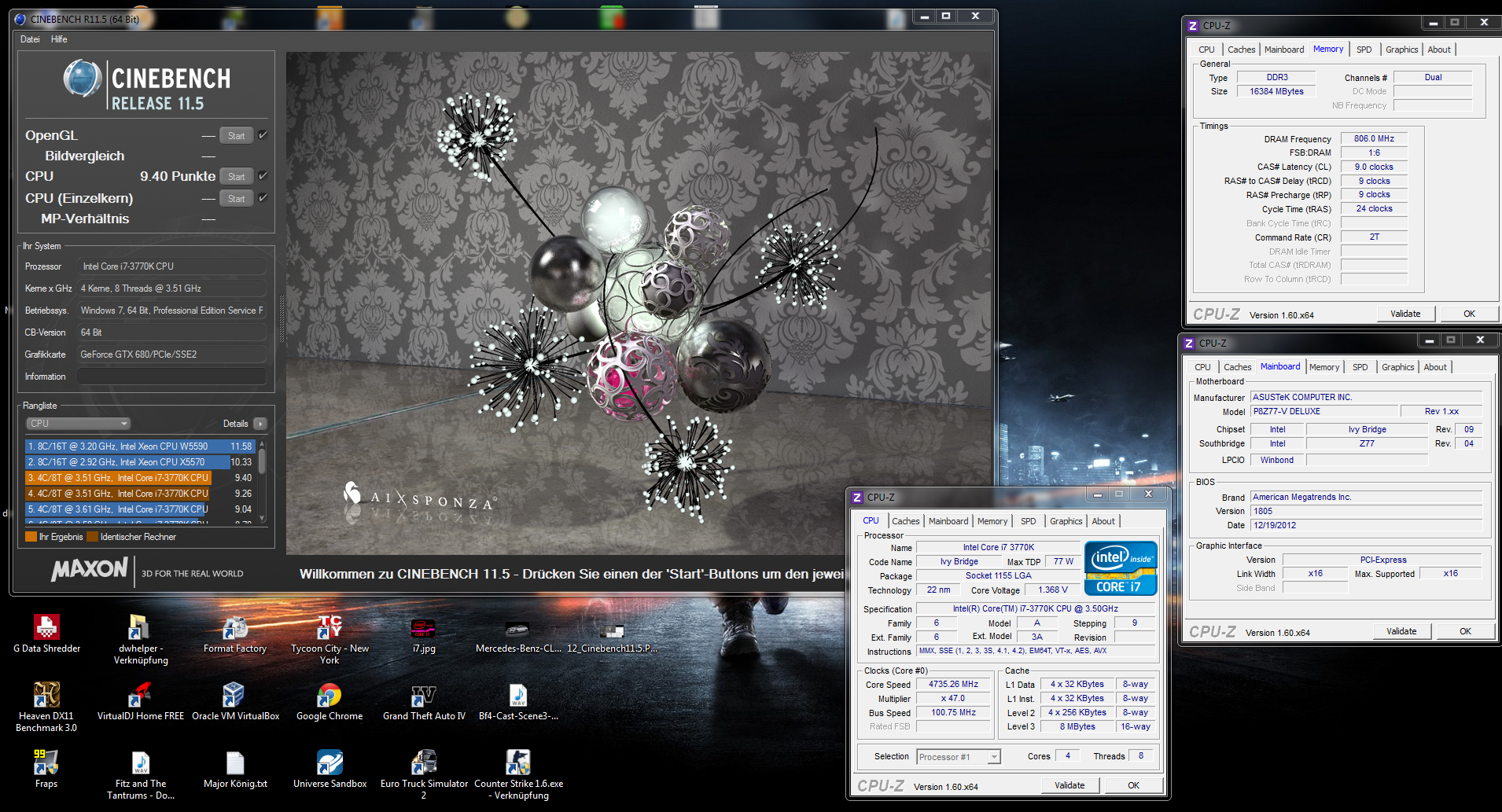Open CPU tab in CPU-Z Memory window
Viewport: 1502px width, 812px height.
(x=1206, y=50)
